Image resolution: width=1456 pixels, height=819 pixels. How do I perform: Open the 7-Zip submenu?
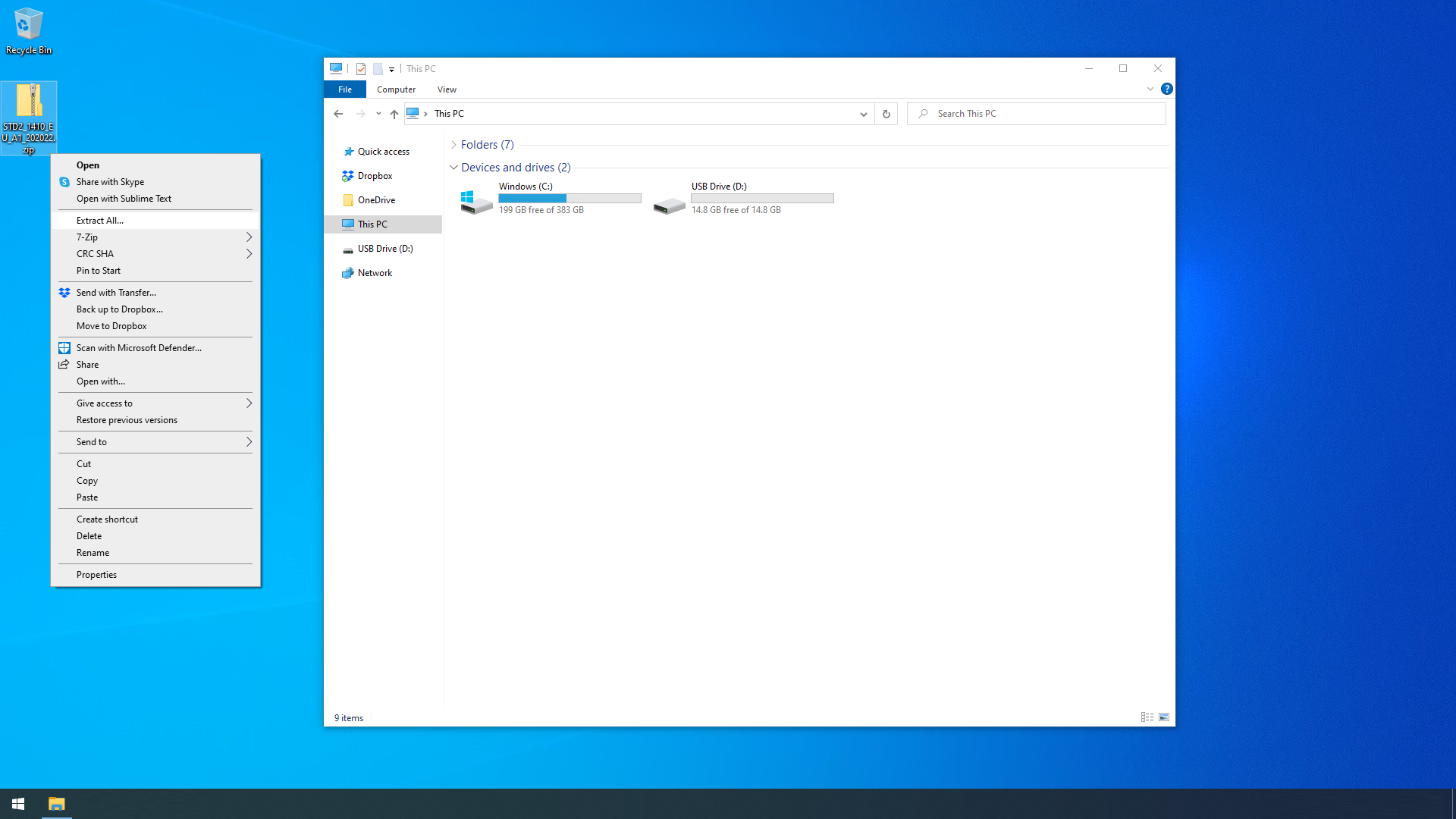coord(155,237)
